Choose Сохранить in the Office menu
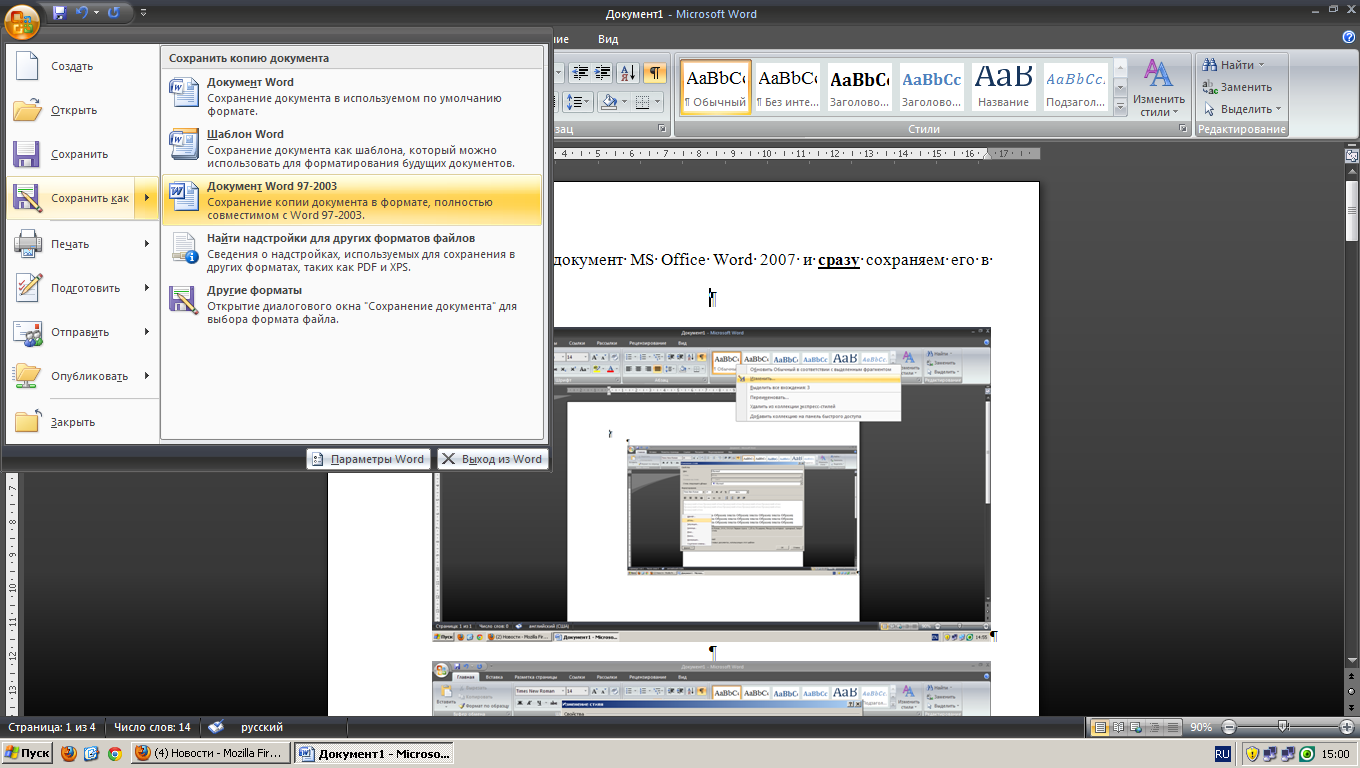1360x768 pixels. point(82,154)
